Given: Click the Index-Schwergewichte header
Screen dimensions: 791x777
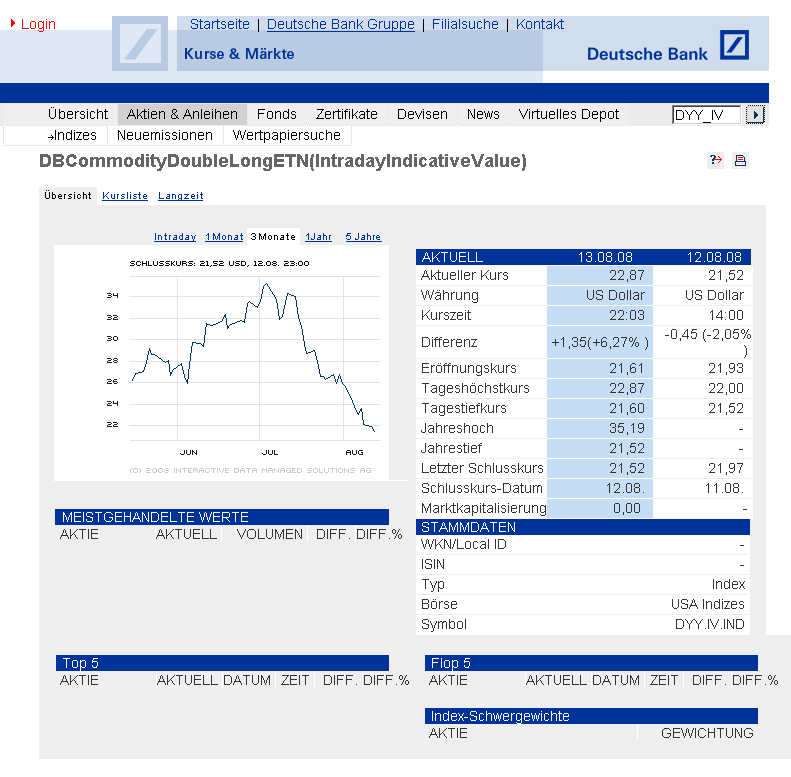Looking at the screenshot, I should [591, 716].
